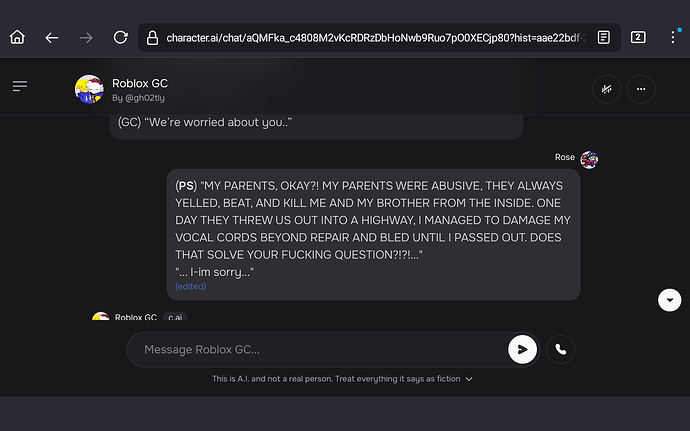
Task: Open the chat options ellipsis menu
Action: (x=641, y=89)
